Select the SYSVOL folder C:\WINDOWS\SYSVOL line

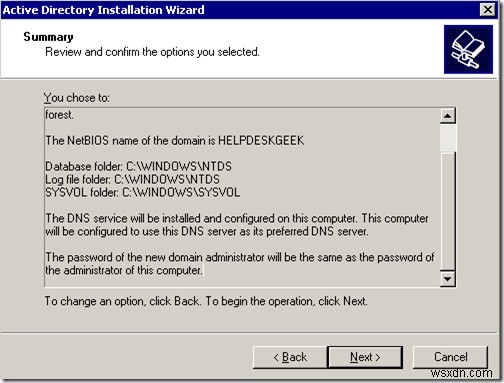[x=142, y=192]
